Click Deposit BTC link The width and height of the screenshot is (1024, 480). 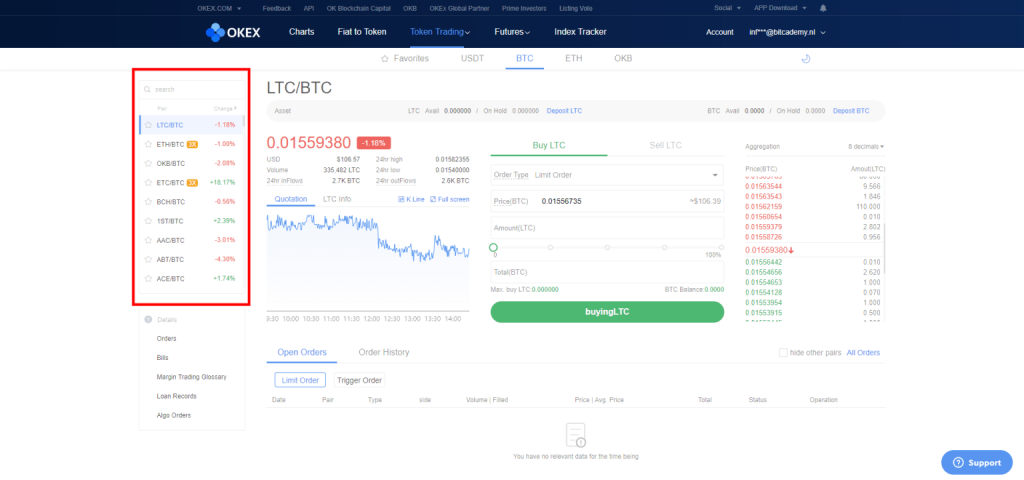tap(851, 111)
